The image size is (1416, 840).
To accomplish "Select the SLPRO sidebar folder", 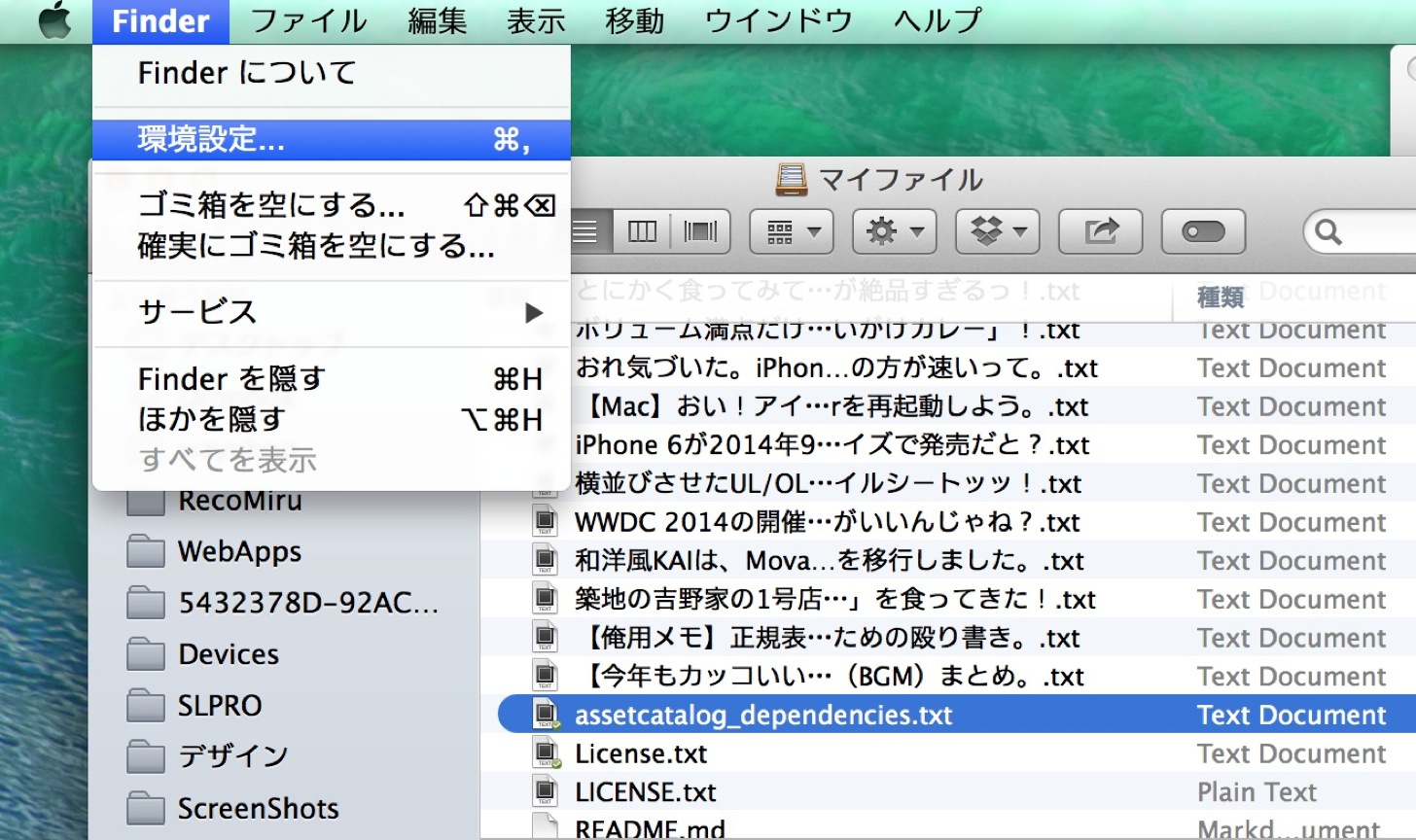I will point(220,705).
